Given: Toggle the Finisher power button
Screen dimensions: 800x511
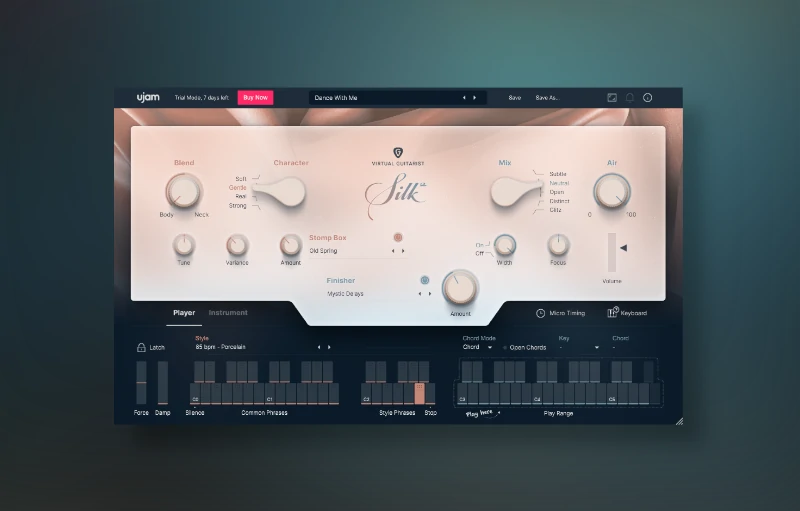Looking at the screenshot, I should (424, 280).
